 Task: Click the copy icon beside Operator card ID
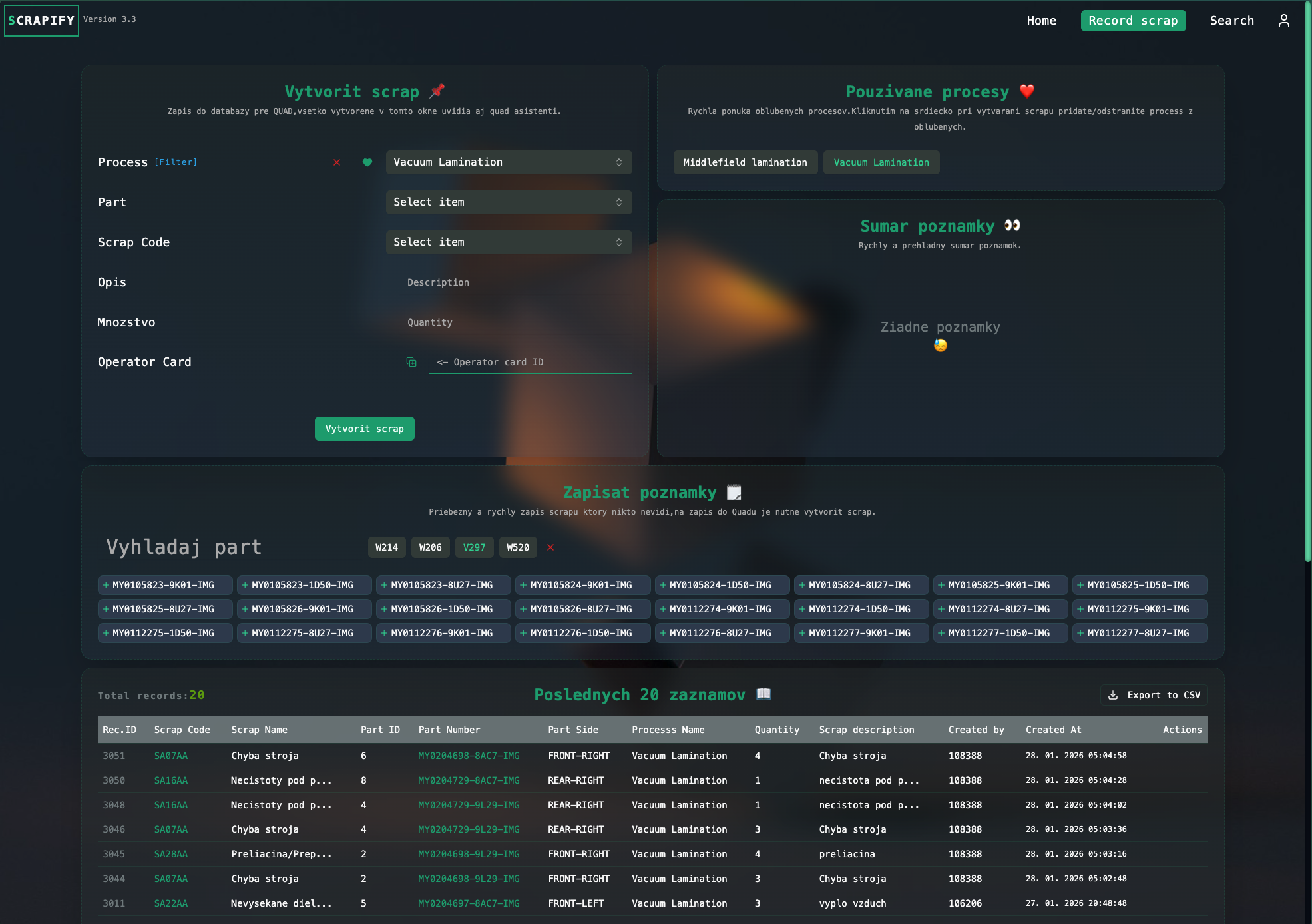[x=411, y=362]
